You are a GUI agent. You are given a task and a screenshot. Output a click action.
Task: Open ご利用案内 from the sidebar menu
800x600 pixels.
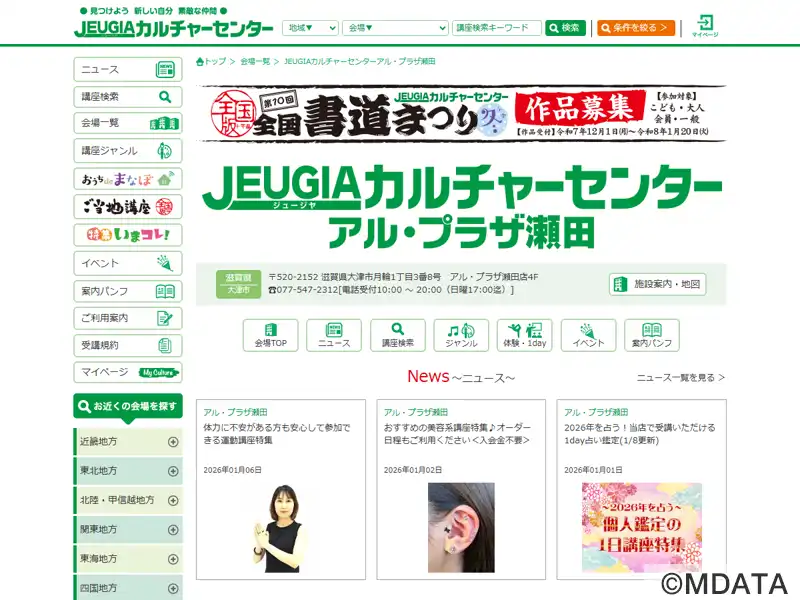pos(128,318)
